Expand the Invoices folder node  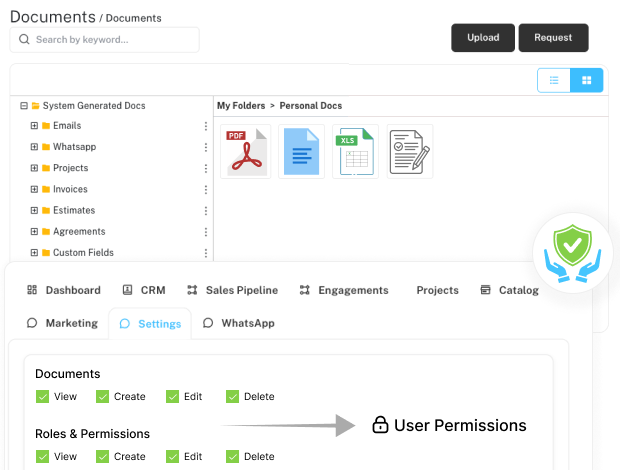point(34,189)
